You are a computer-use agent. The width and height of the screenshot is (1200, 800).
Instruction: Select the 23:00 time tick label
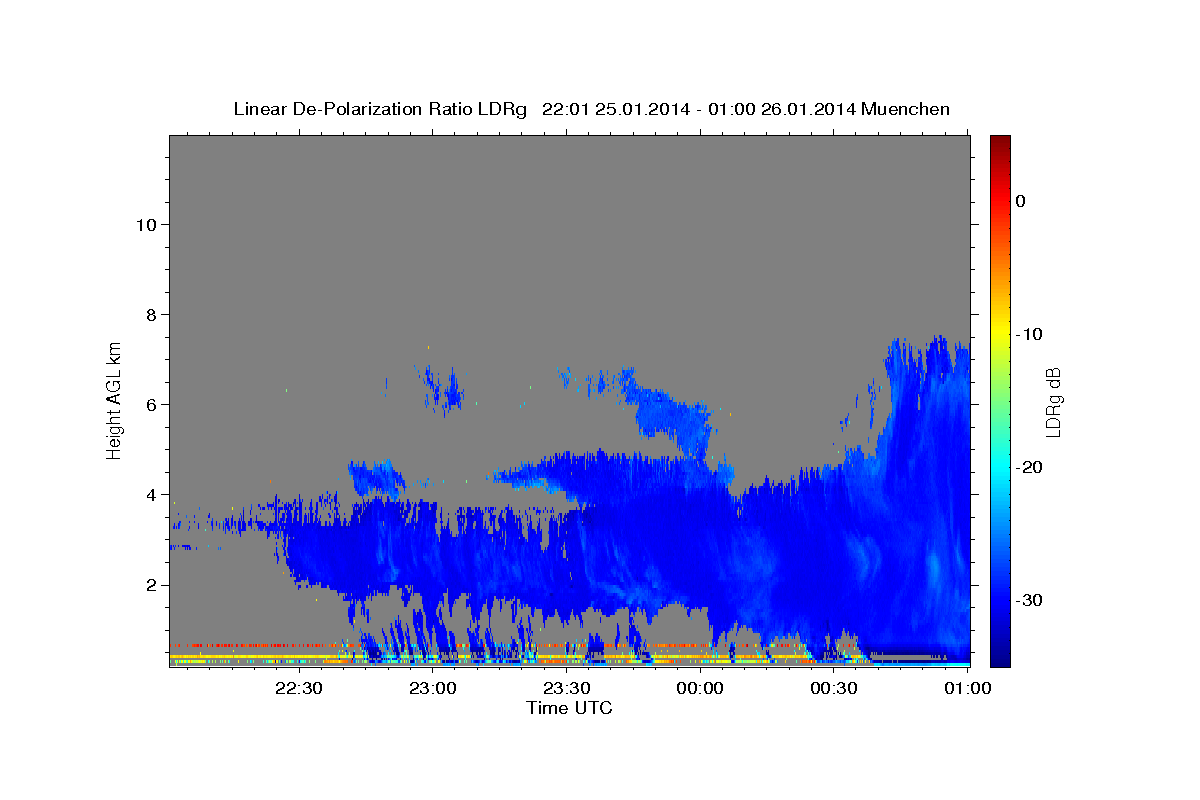pyautogui.click(x=433, y=688)
